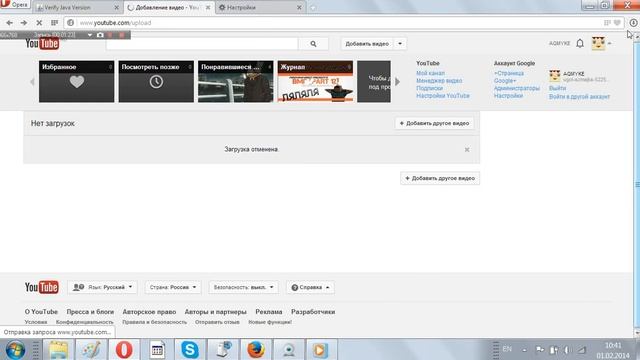This screenshot has height=360, width=640.
Task: Go back using the browser back arrow
Action: pyautogui.click(x=9, y=23)
